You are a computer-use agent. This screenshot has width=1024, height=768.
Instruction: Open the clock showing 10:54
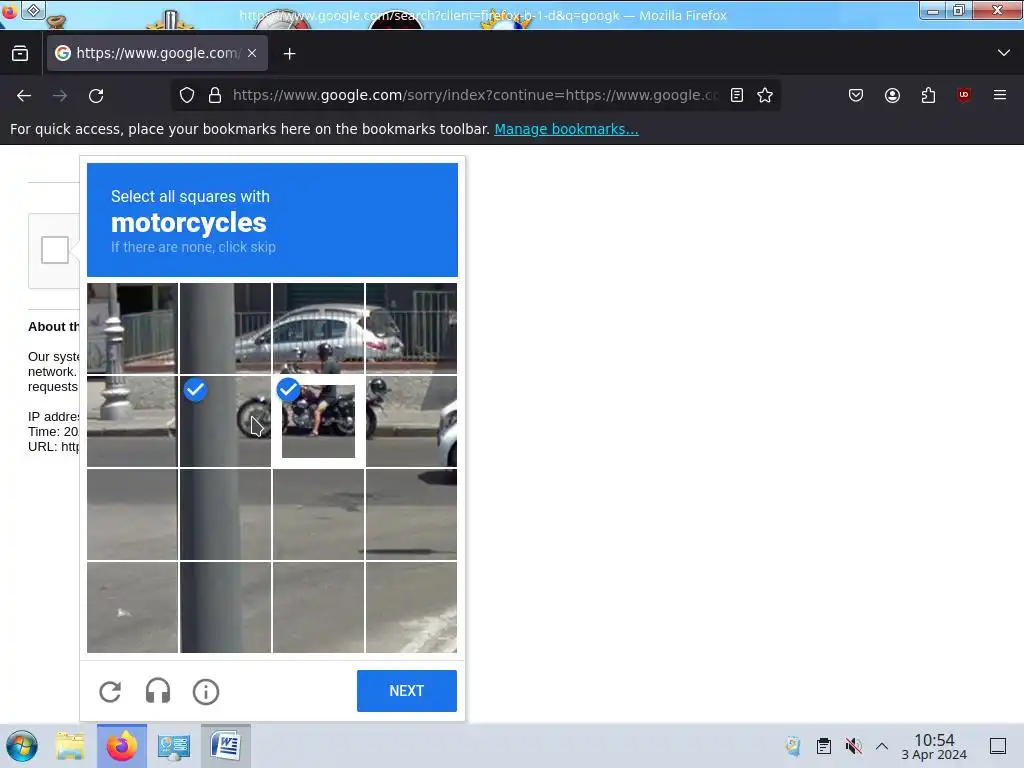(x=934, y=746)
